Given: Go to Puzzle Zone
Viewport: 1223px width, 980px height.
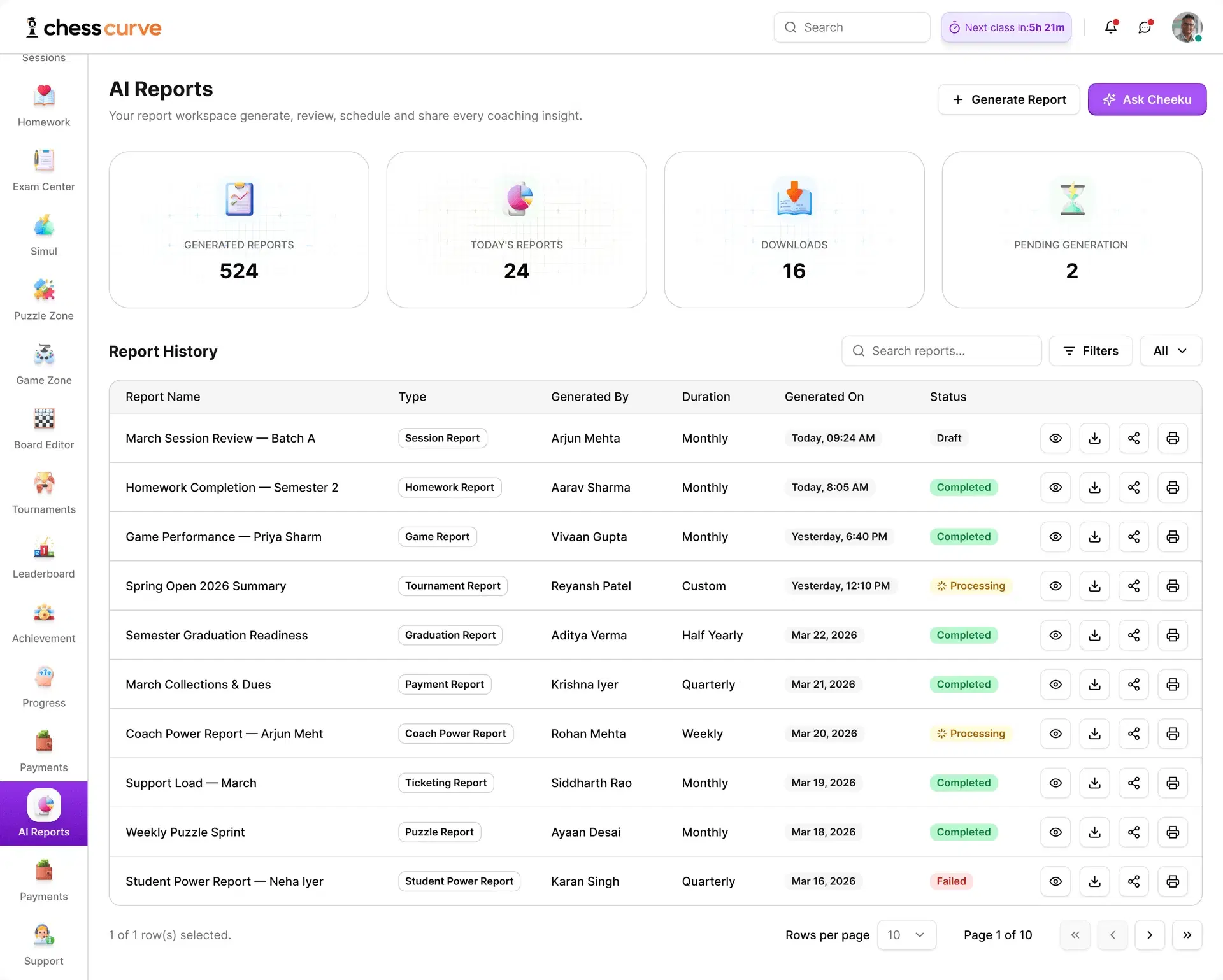Looking at the screenshot, I should 44,299.
